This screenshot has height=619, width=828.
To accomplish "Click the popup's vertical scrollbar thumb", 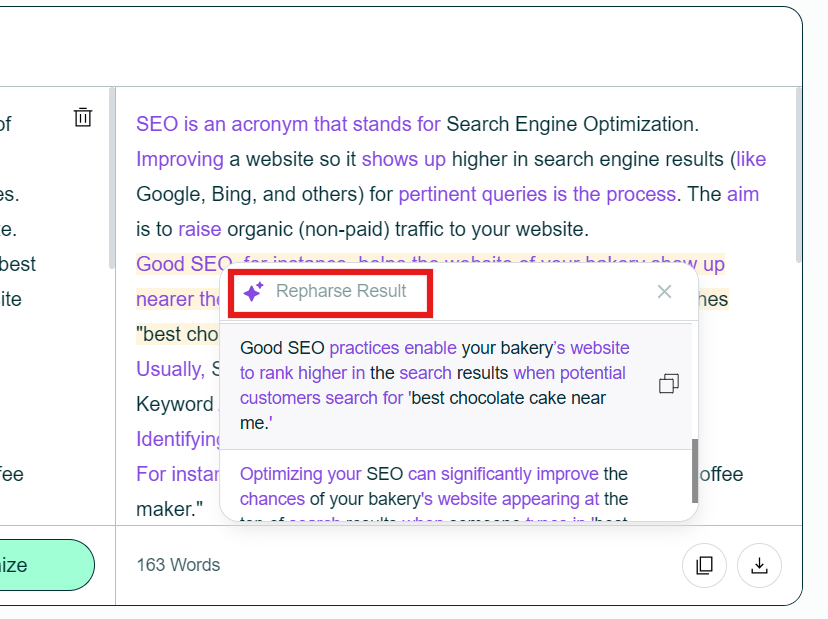I will pyautogui.click(x=695, y=471).
